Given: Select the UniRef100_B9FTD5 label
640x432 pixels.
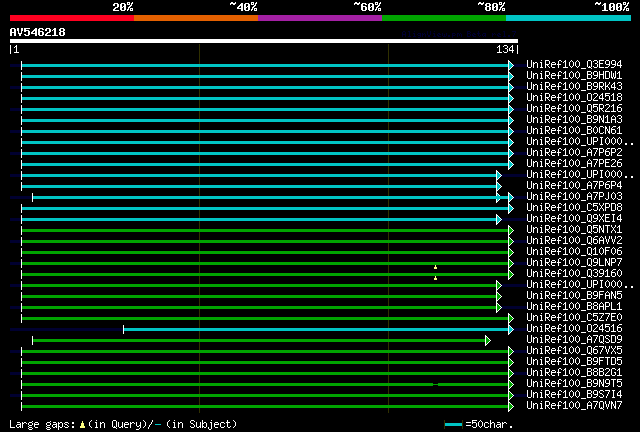Looking at the screenshot, I should click(574, 361).
